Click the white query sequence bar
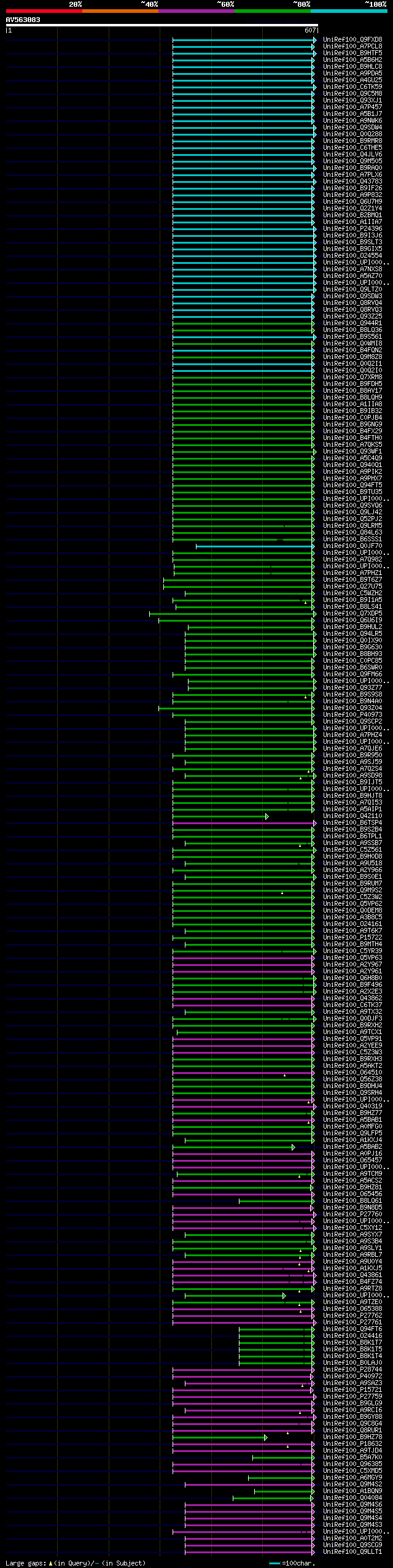Screen dimensions: 393x1568 [x=161, y=25]
